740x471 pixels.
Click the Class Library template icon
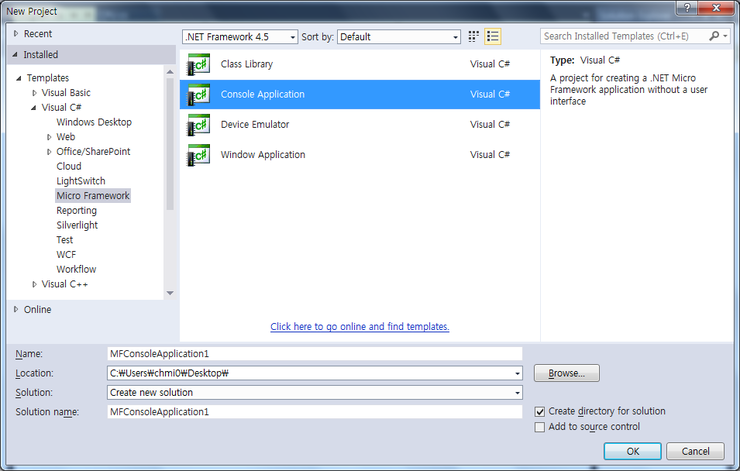pos(199,64)
